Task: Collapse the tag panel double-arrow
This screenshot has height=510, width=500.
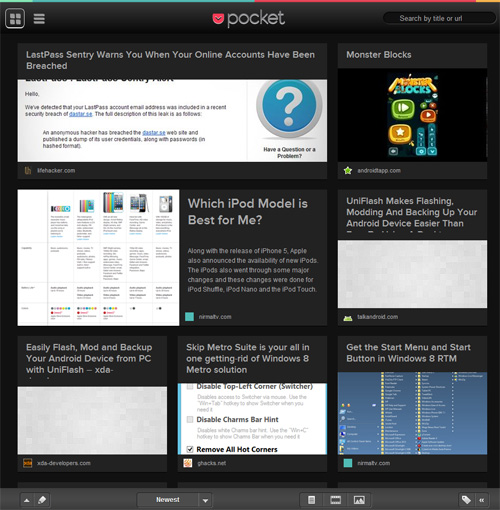Action: (x=482, y=500)
